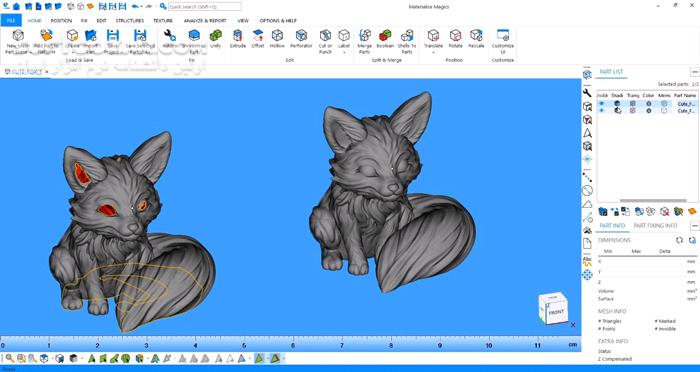This screenshot has width=700, height=372.
Task: Open the Merge Parts tool
Action: 365,42
